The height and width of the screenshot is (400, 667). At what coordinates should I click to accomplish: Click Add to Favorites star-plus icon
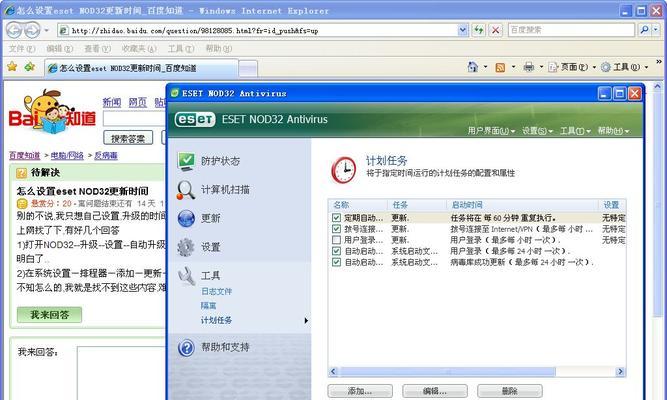point(29,67)
